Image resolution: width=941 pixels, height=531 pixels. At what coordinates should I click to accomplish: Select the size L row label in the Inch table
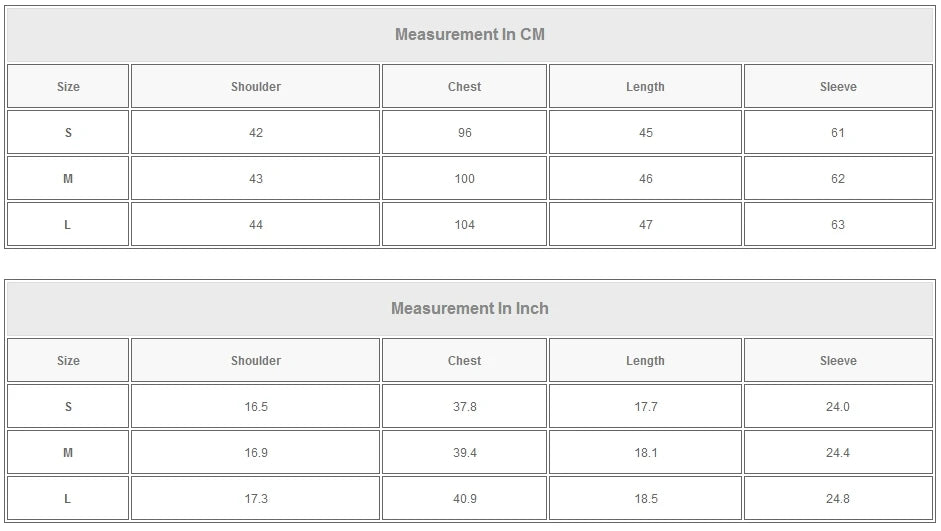68,499
